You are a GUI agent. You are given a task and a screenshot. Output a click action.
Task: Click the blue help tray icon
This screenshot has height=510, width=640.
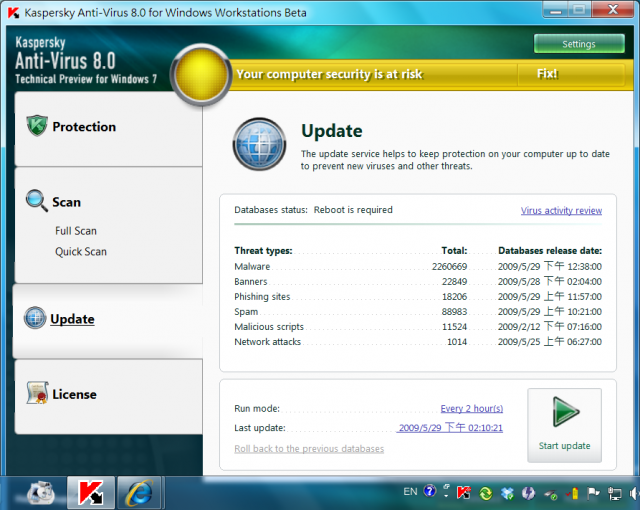click(430, 491)
